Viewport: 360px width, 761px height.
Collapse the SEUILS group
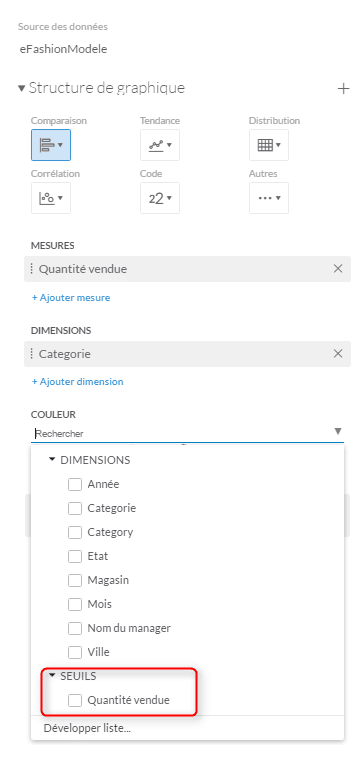(x=52, y=676)
